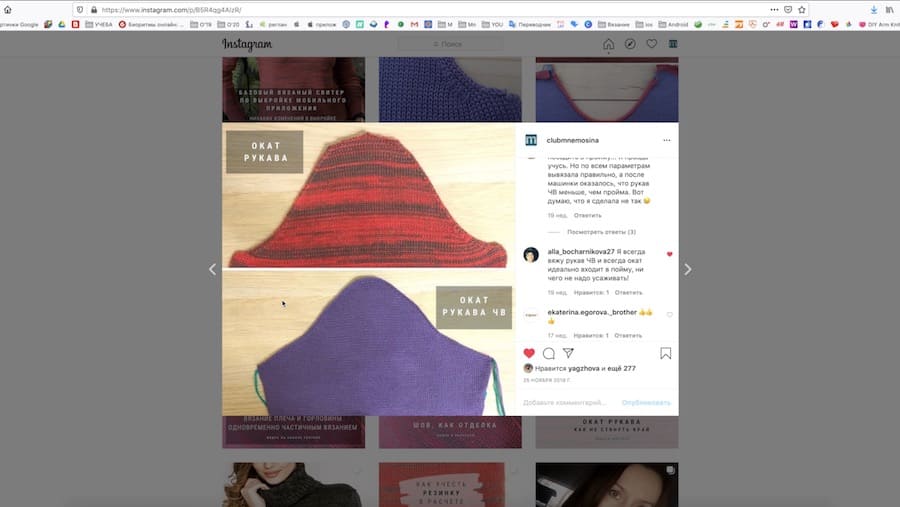Screen dimensions: 900x507
Task: Open the page actions three-dot menu
Action: pos(774,10)
